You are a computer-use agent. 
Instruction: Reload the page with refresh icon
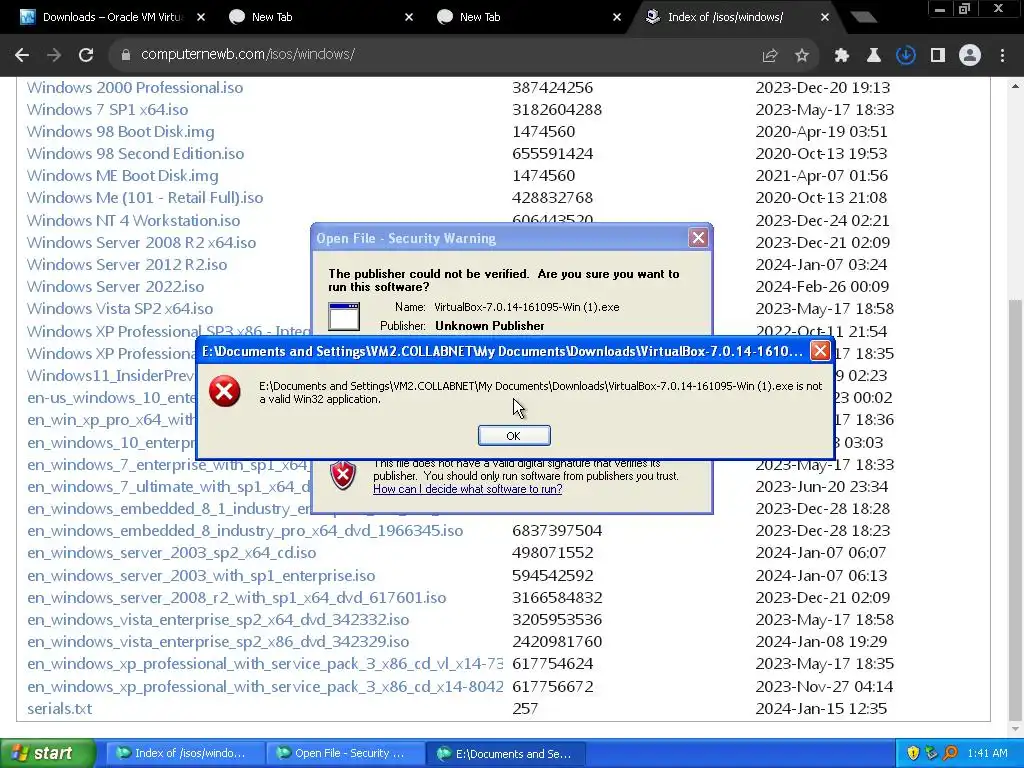click(86, 55)
